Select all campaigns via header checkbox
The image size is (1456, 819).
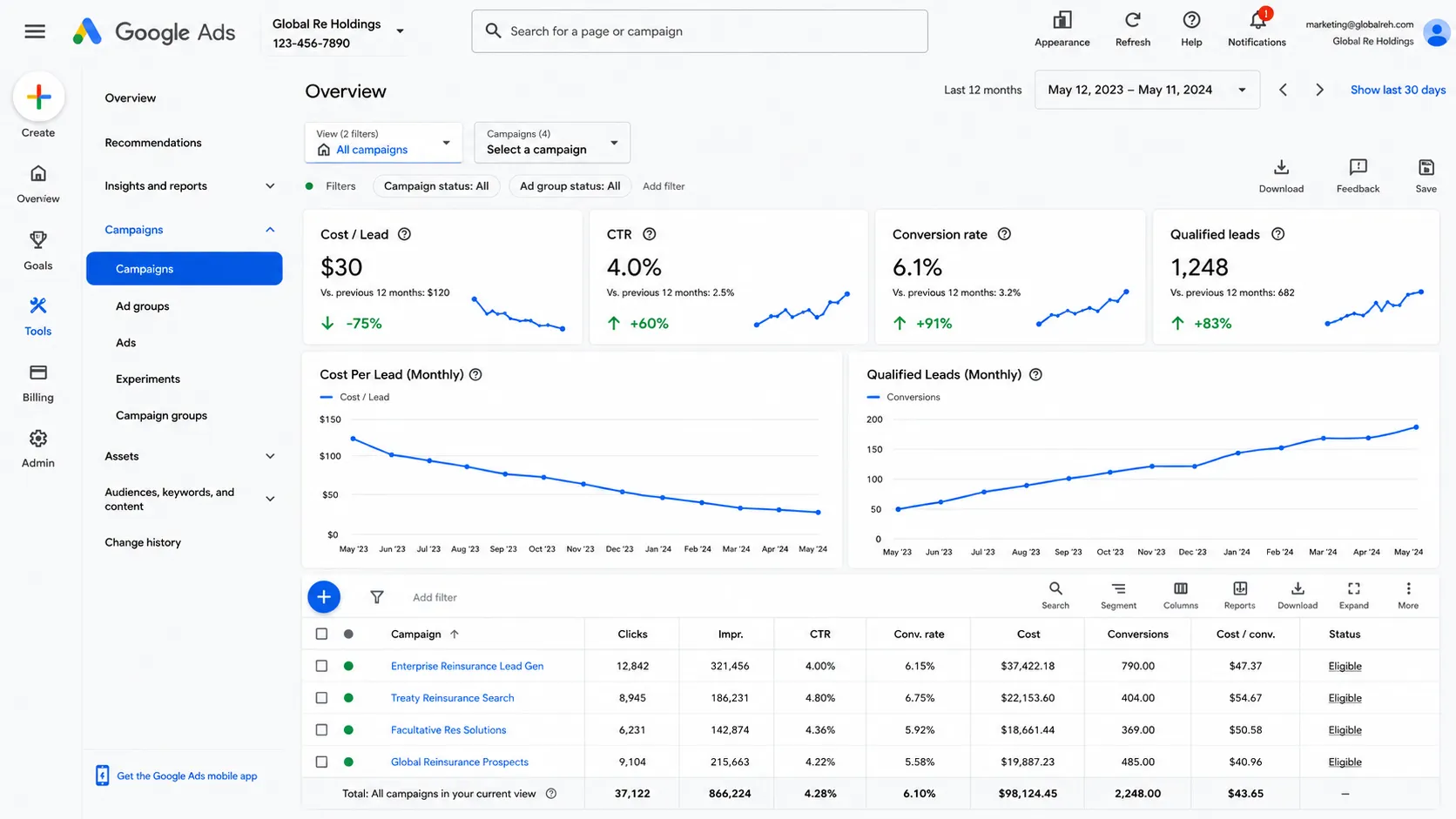point(321,634)
